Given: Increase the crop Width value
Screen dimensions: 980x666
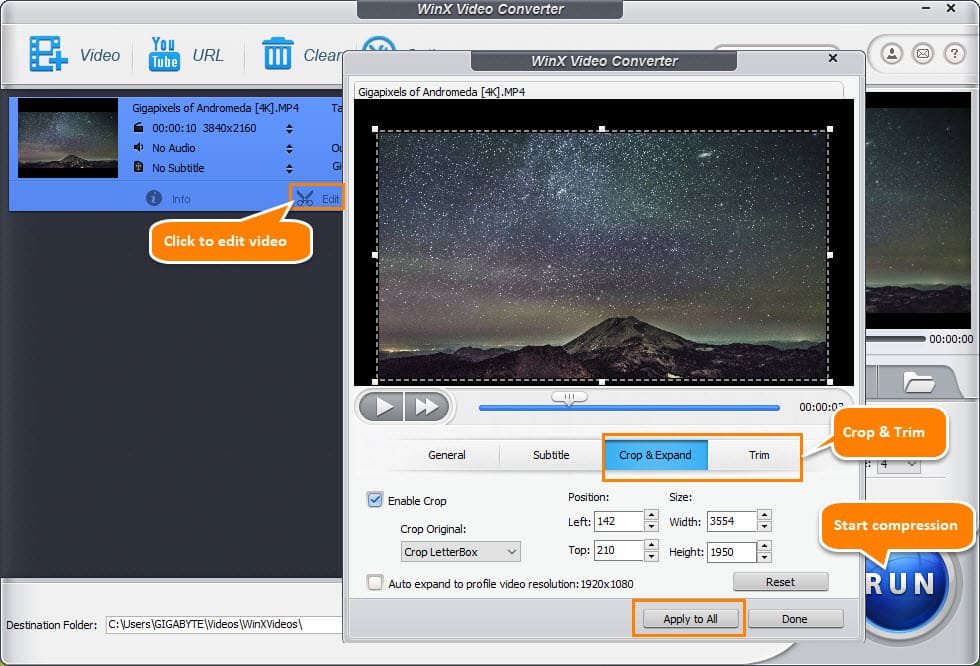Looking at the screenshot, I should [x=762, y=517].
